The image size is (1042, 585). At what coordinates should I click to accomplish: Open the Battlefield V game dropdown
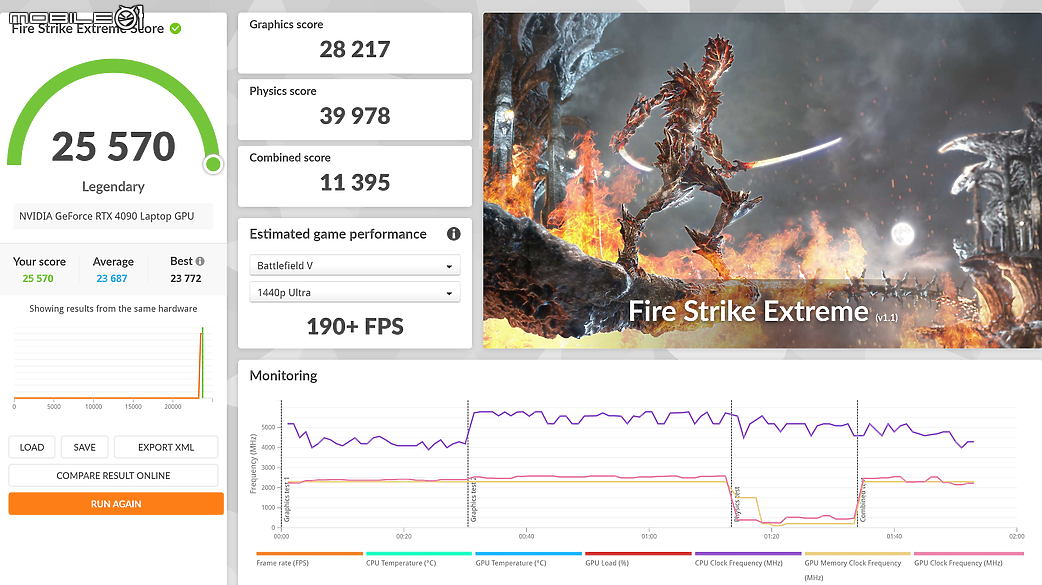[x=355, y=265]
